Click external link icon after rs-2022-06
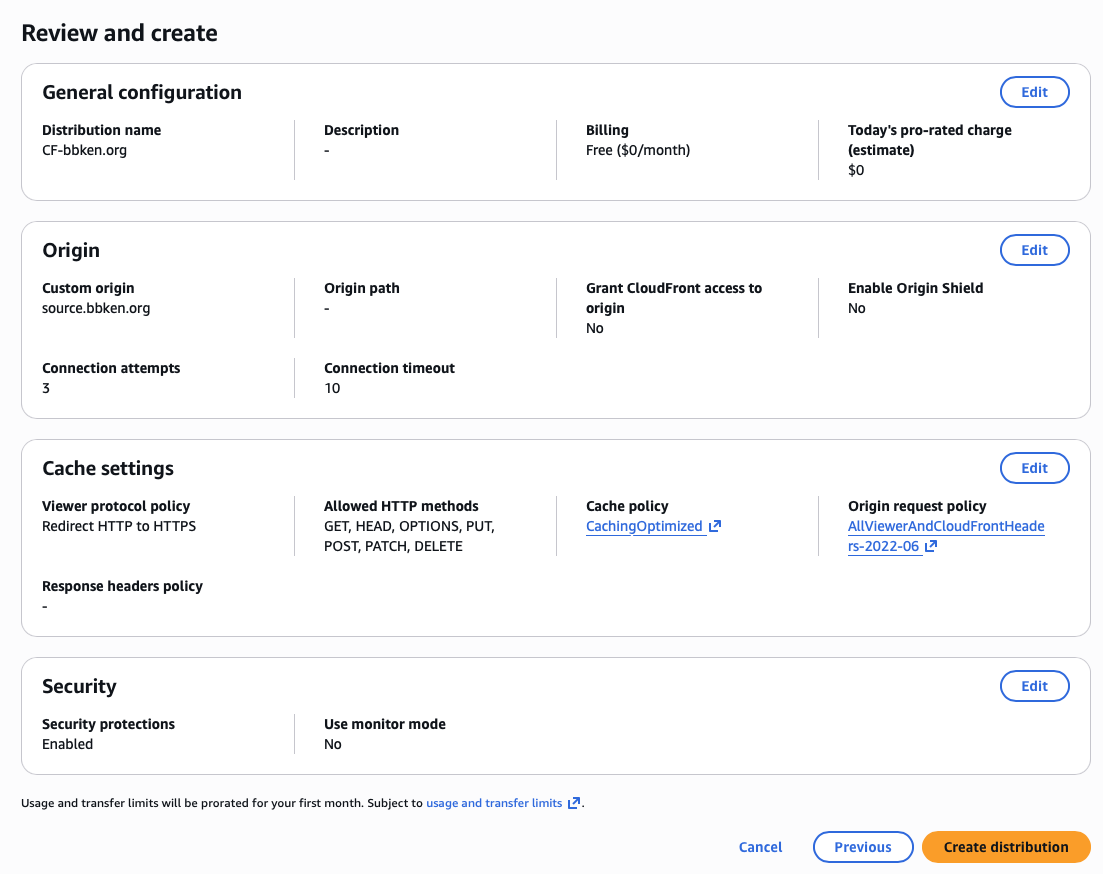Viewport: 1103px width, 874px height. (931, 546)
